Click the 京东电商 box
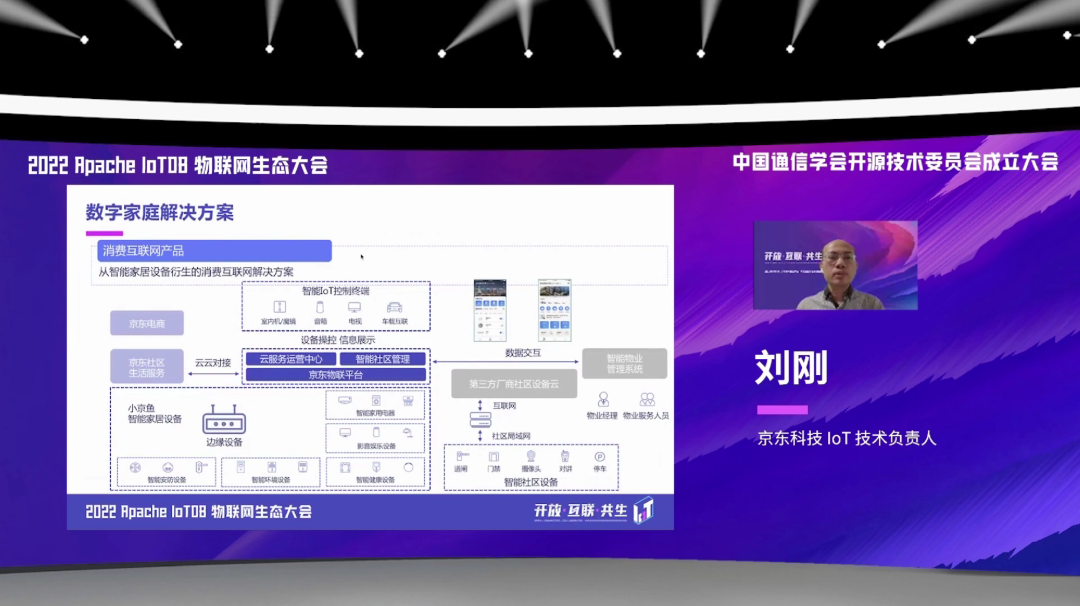This screenshot has width=1080, height=606. tap(147, 323)
